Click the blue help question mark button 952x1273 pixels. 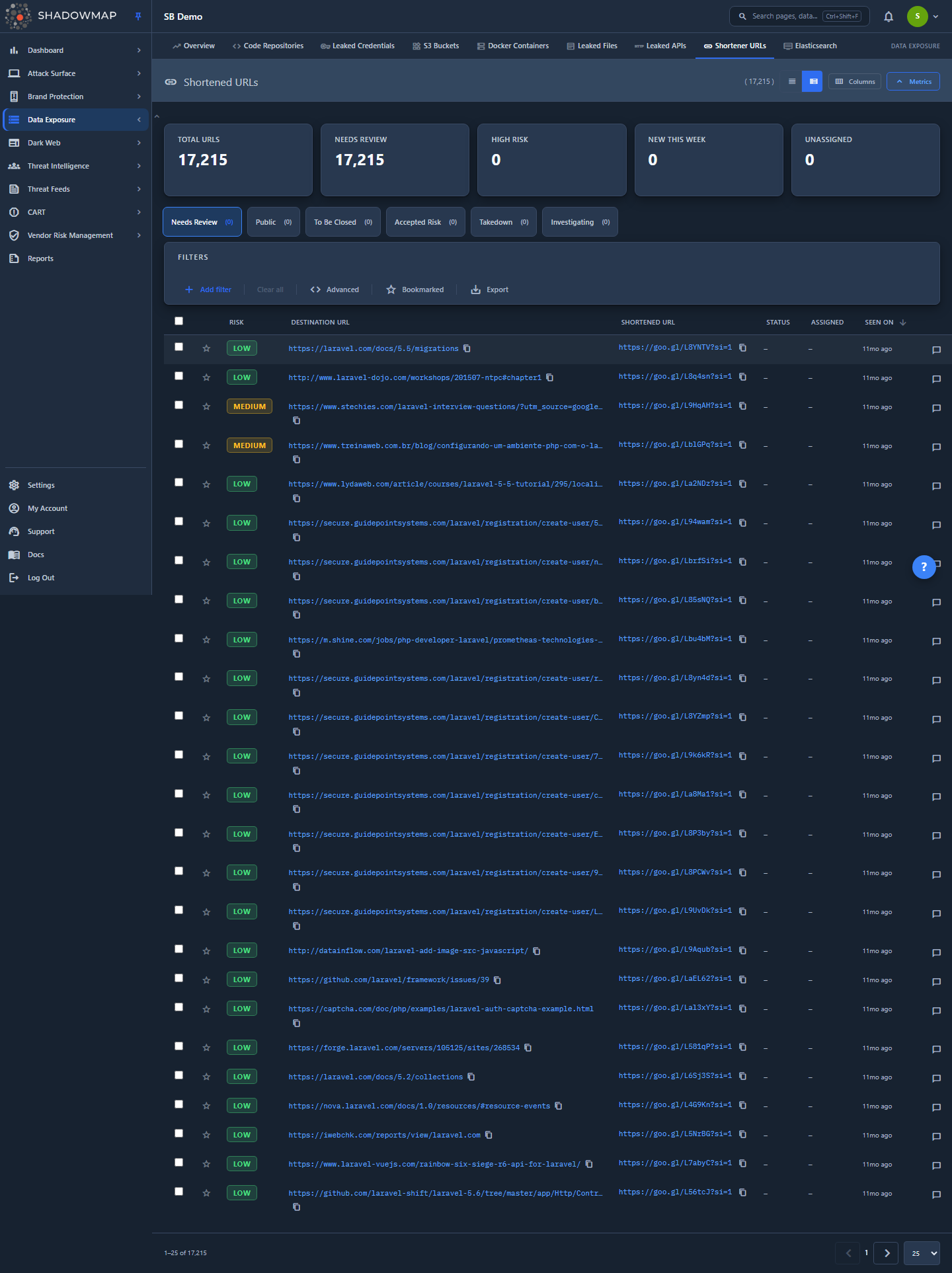point(924,567)
